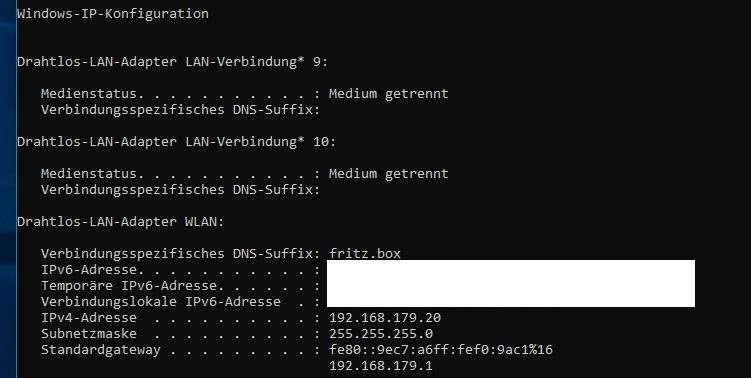
Task: Click Medium getrennt under LAN-Verbindung* 9
Action: [388, 93]
